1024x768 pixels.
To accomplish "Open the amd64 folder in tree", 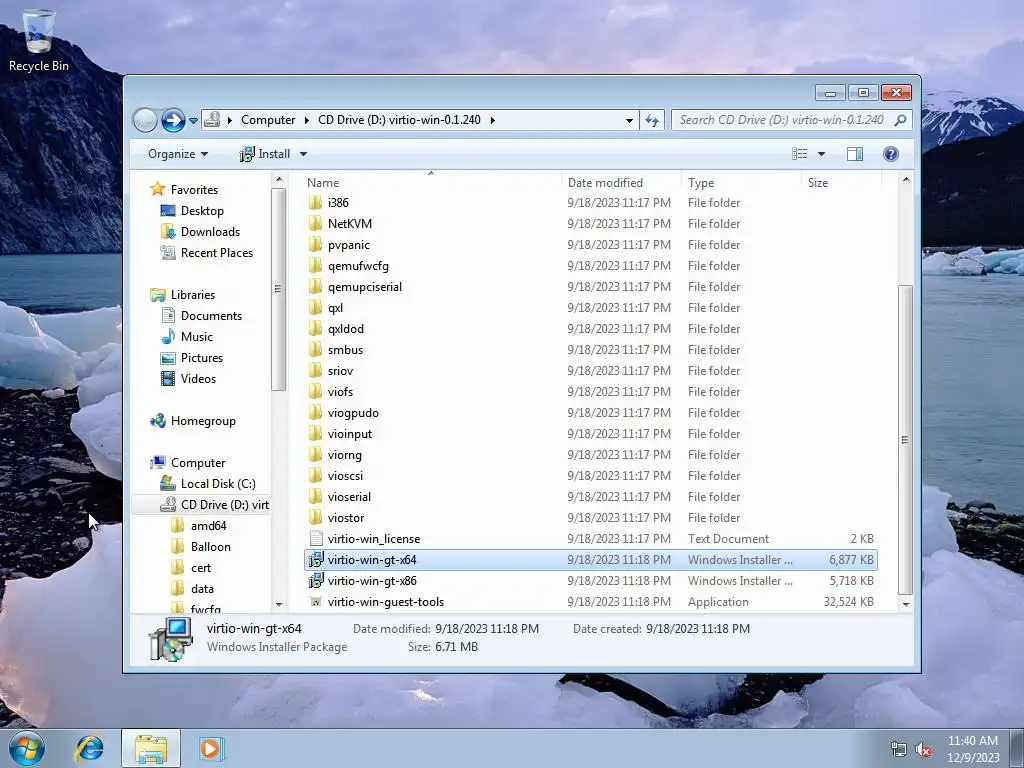I will (199, 526).
